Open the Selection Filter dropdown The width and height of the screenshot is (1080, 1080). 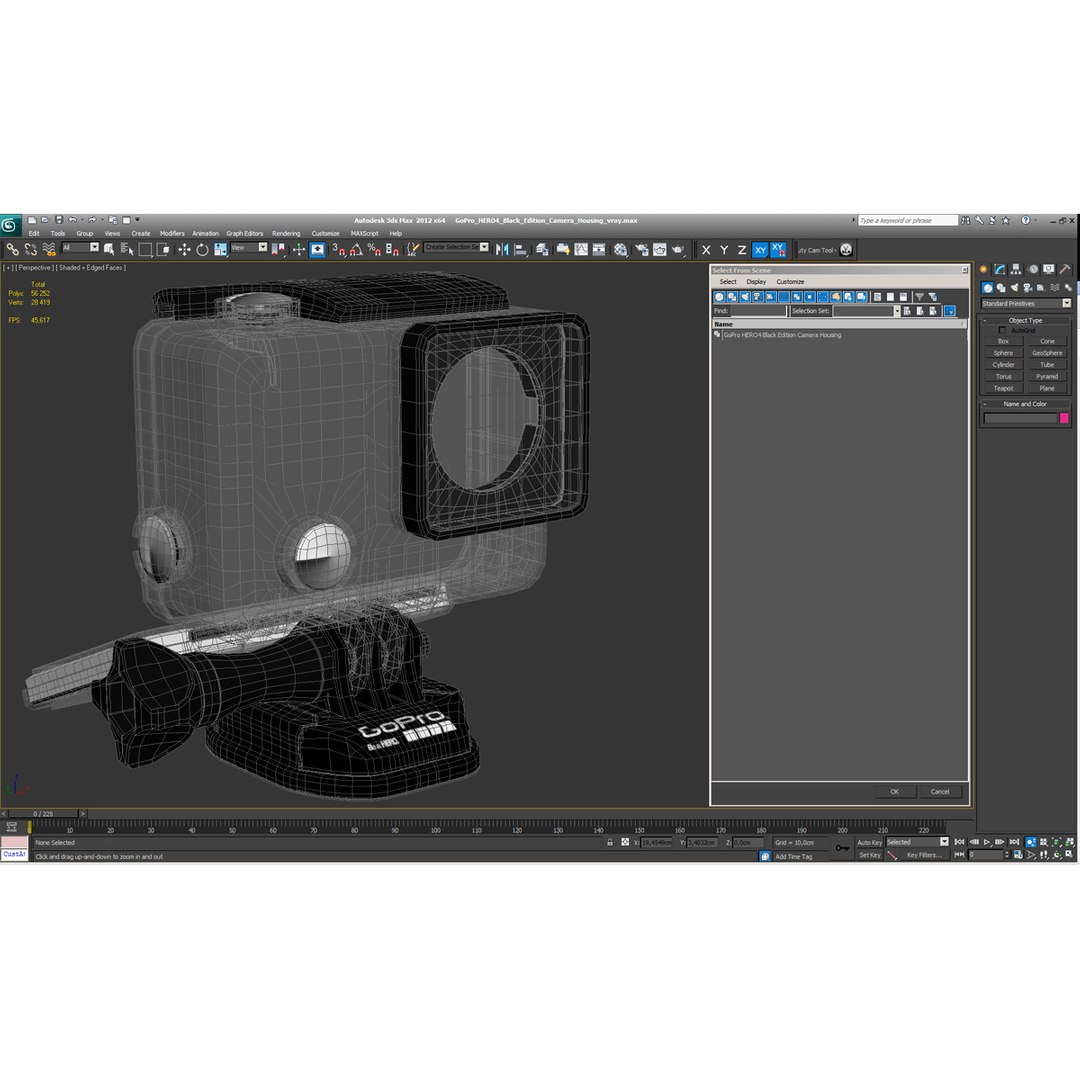pyautogui.click(x=81, y=247)
